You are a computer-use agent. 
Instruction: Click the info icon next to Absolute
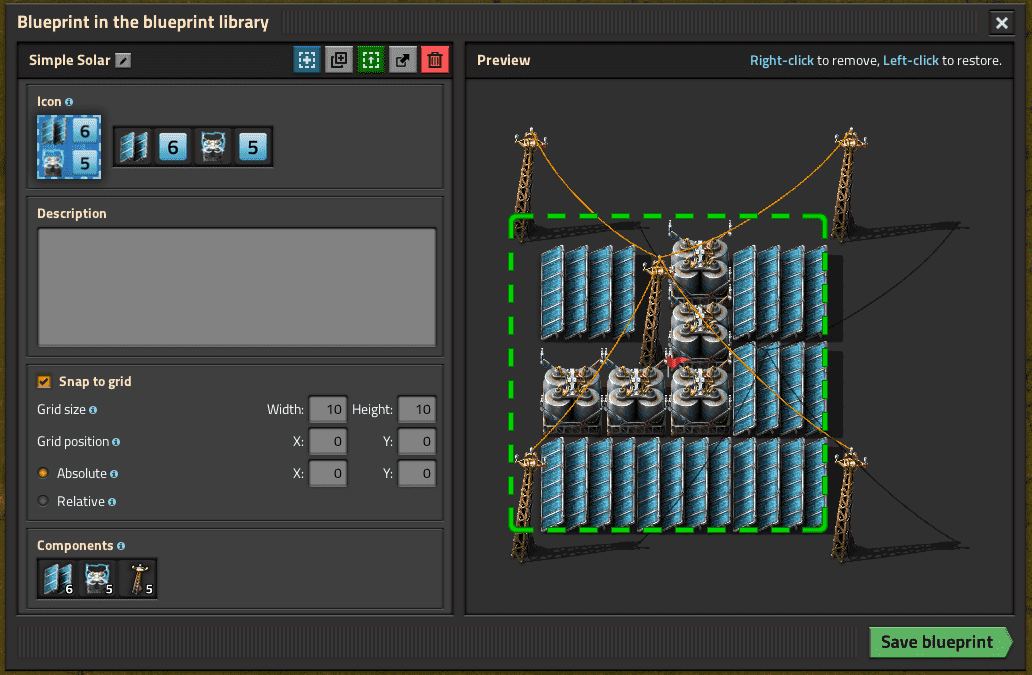114,474
